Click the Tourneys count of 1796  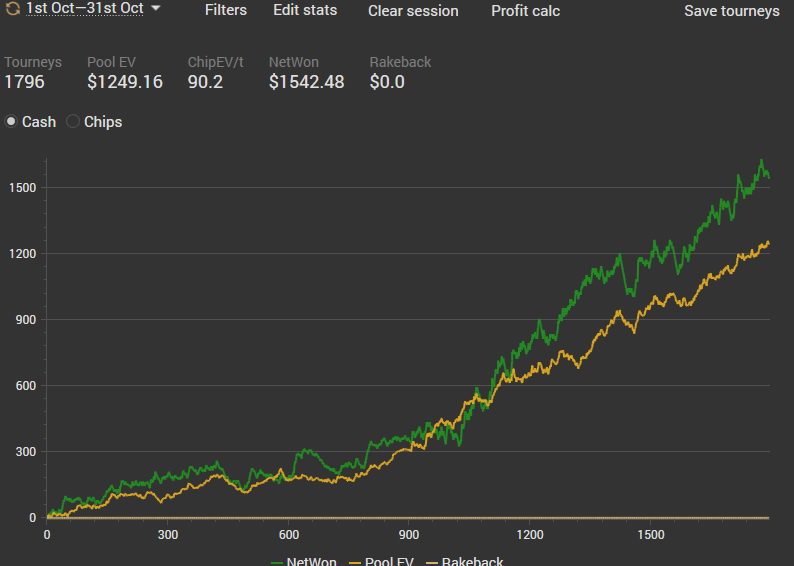(25, 82)
